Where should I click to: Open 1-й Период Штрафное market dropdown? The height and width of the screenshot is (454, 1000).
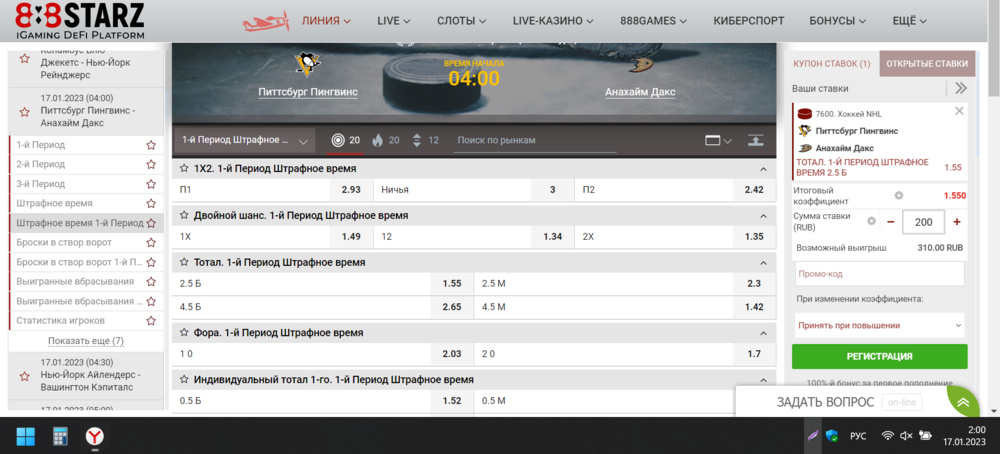click(x=245, y=140)
